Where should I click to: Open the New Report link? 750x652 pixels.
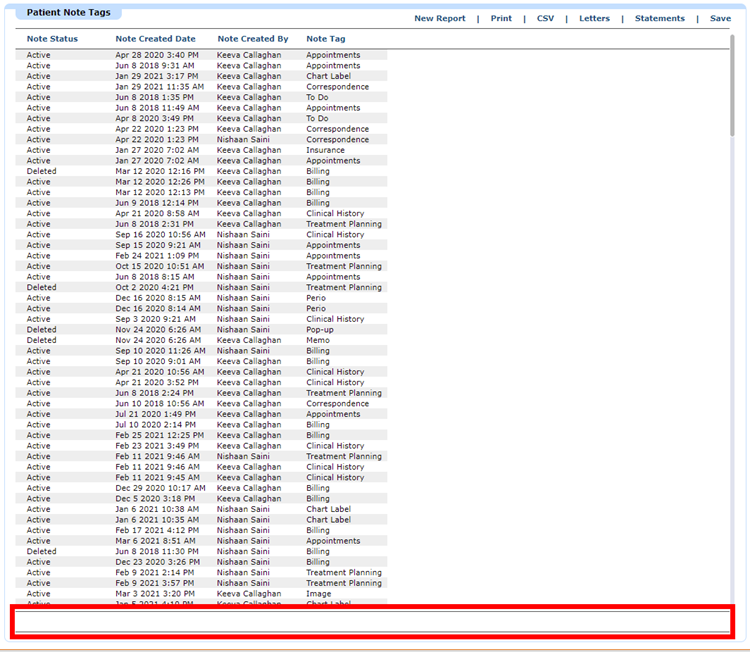440,18
